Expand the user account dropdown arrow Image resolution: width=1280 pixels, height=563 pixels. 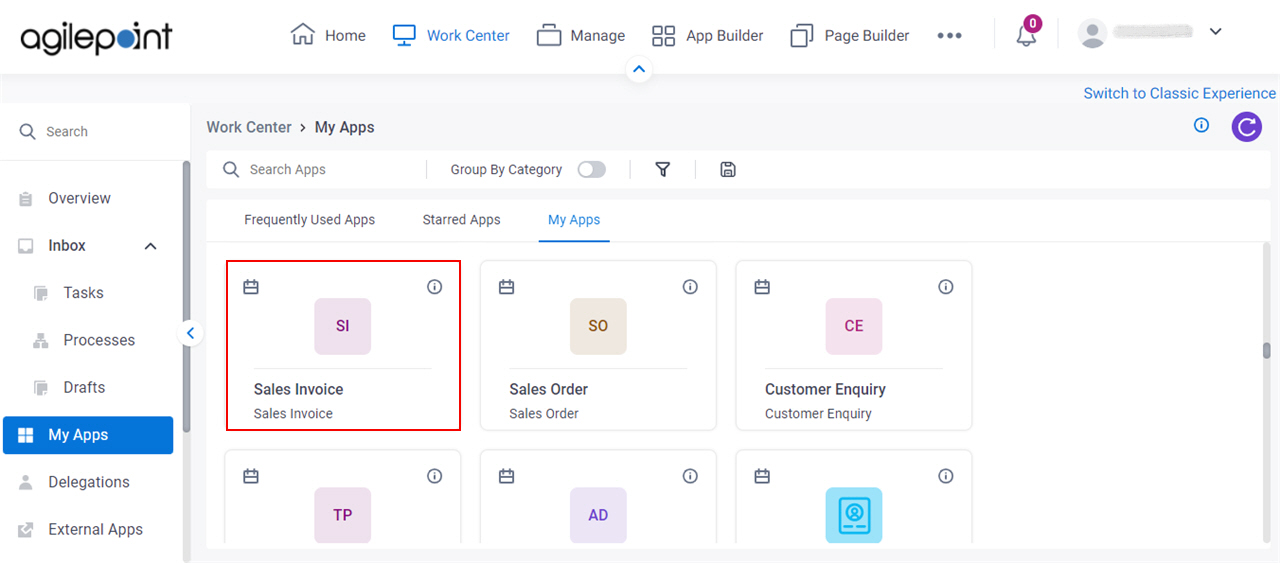click(1216, 32)
